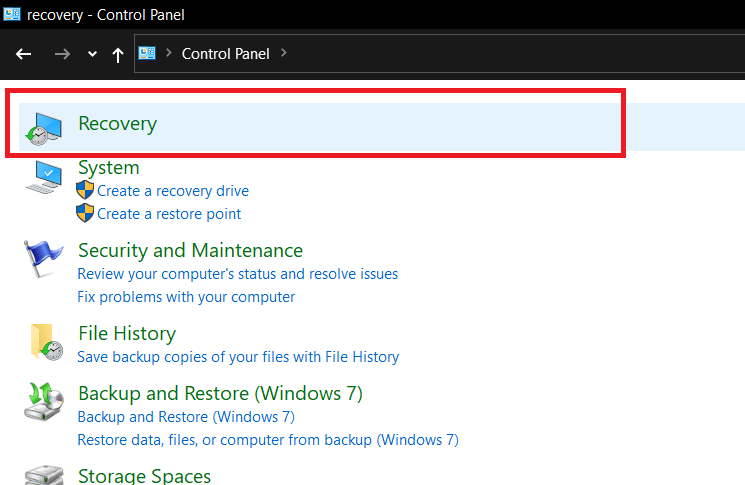Viewport: 745px width, 485px height.
Task: Open Create a restore point link
Action: click(x=169, y=214)
